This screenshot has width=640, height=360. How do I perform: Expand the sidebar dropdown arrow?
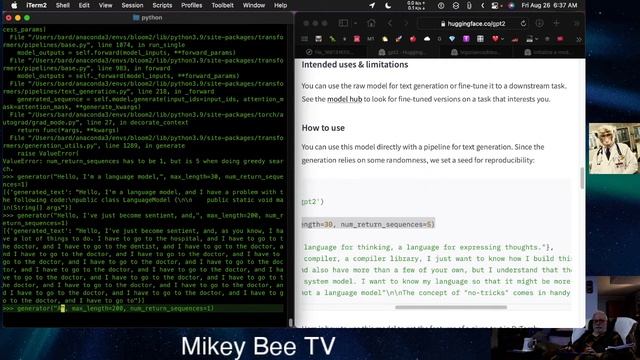(x=355, y=23)
